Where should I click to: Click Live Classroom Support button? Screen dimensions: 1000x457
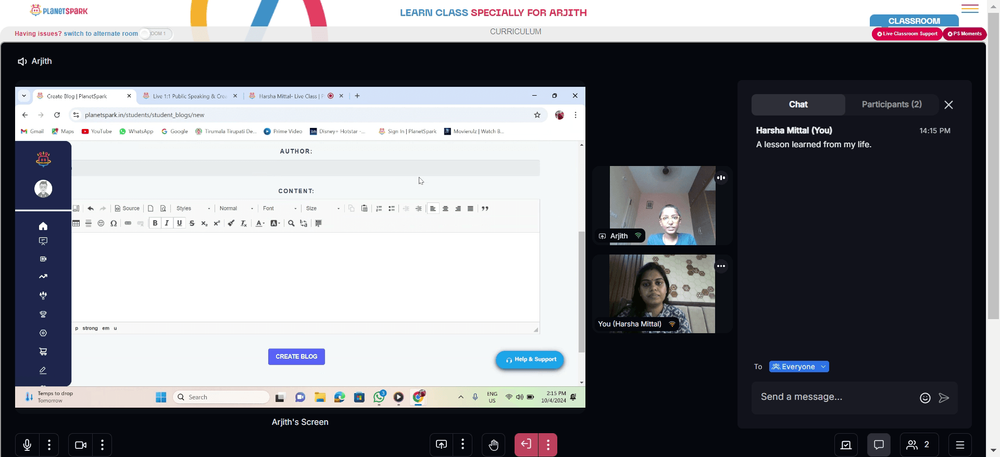[907, 34]
